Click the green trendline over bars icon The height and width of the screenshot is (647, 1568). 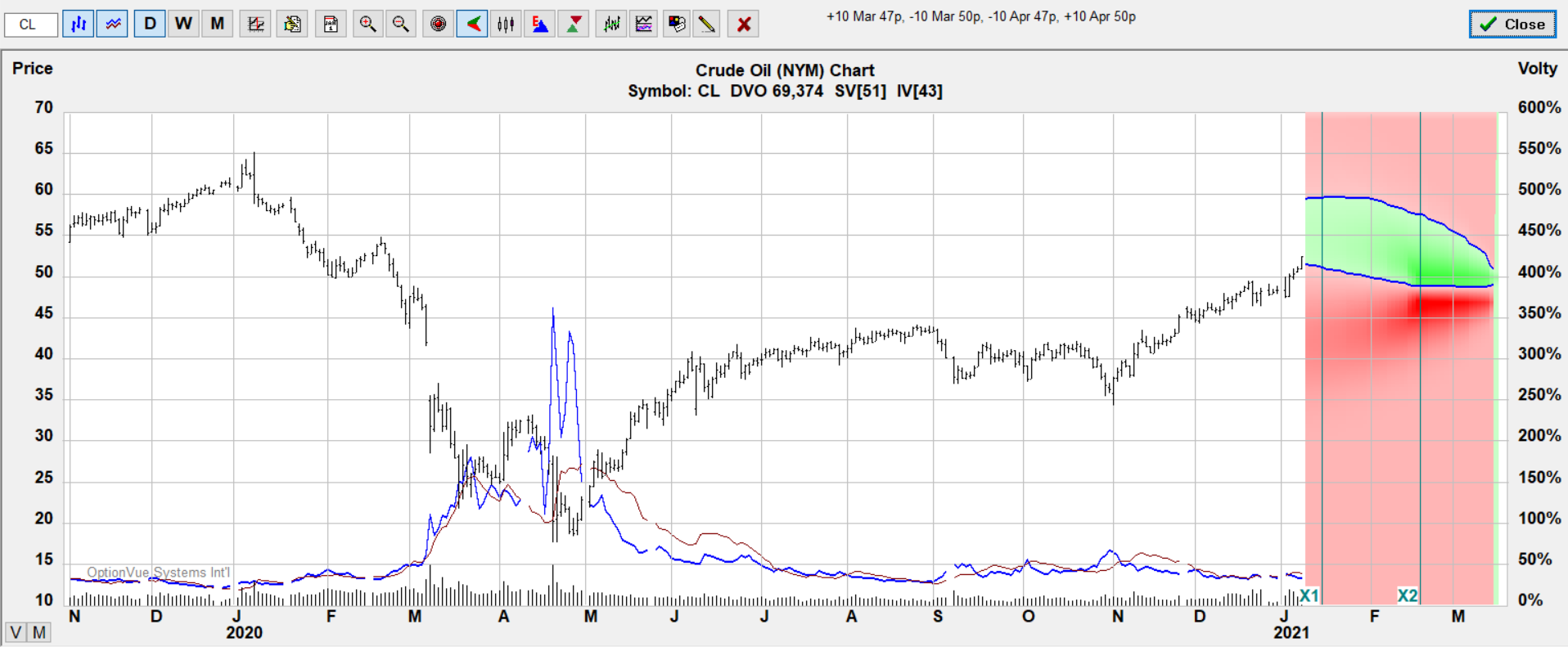point(611,24)
